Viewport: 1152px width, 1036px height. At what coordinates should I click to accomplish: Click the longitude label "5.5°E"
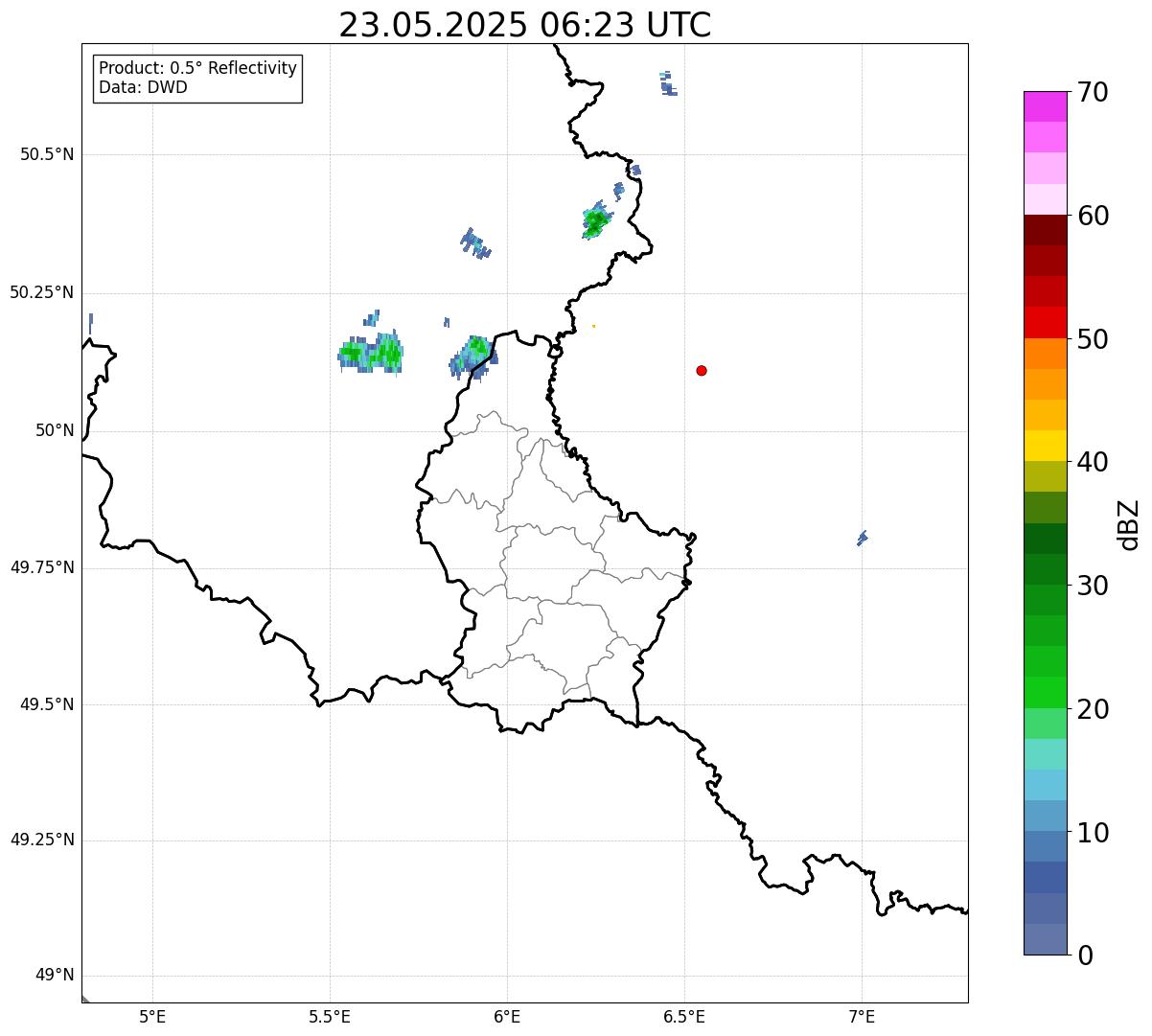[x=330, y=1017]
